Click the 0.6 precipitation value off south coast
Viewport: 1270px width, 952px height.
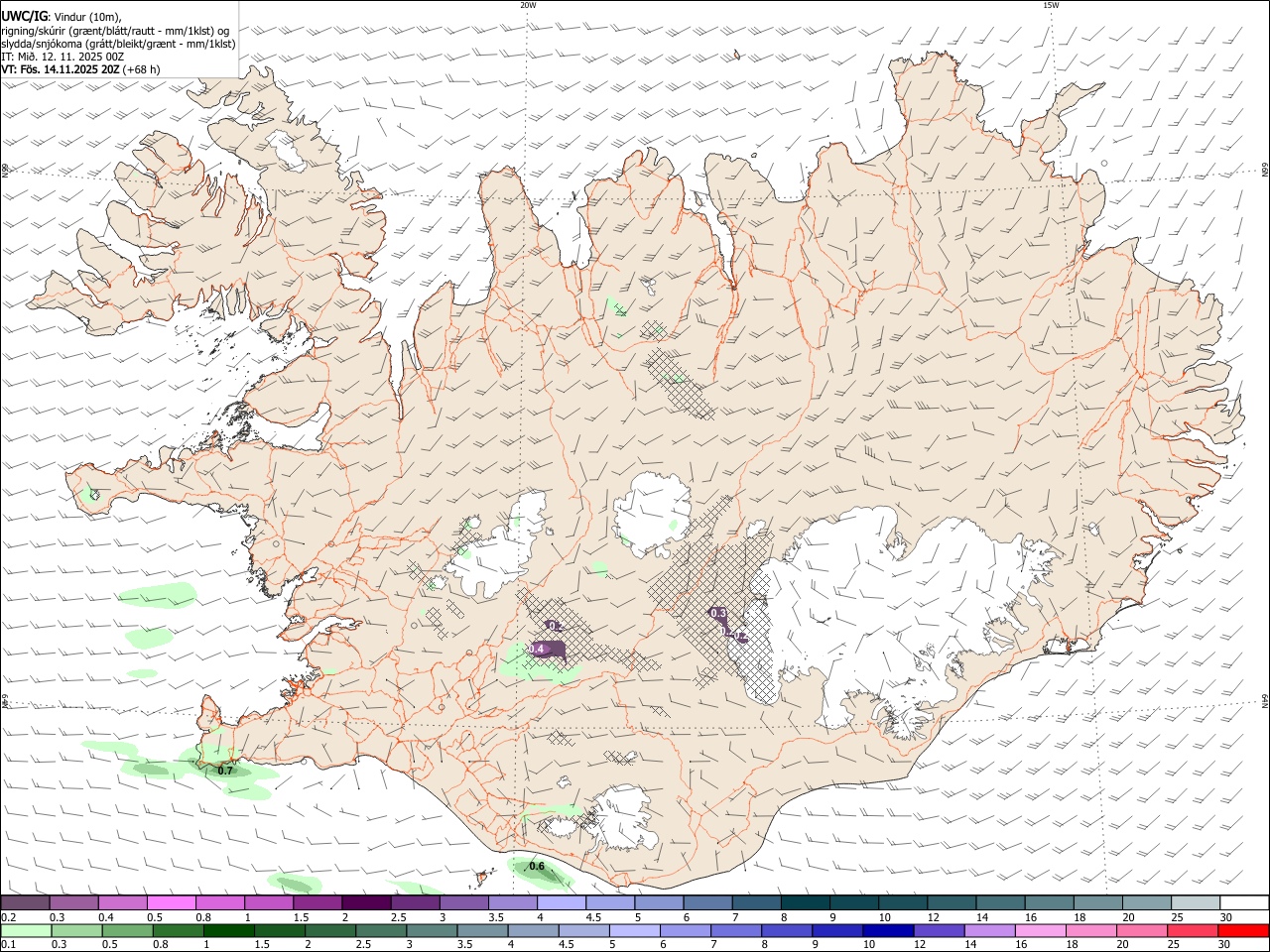coord(537,866)
